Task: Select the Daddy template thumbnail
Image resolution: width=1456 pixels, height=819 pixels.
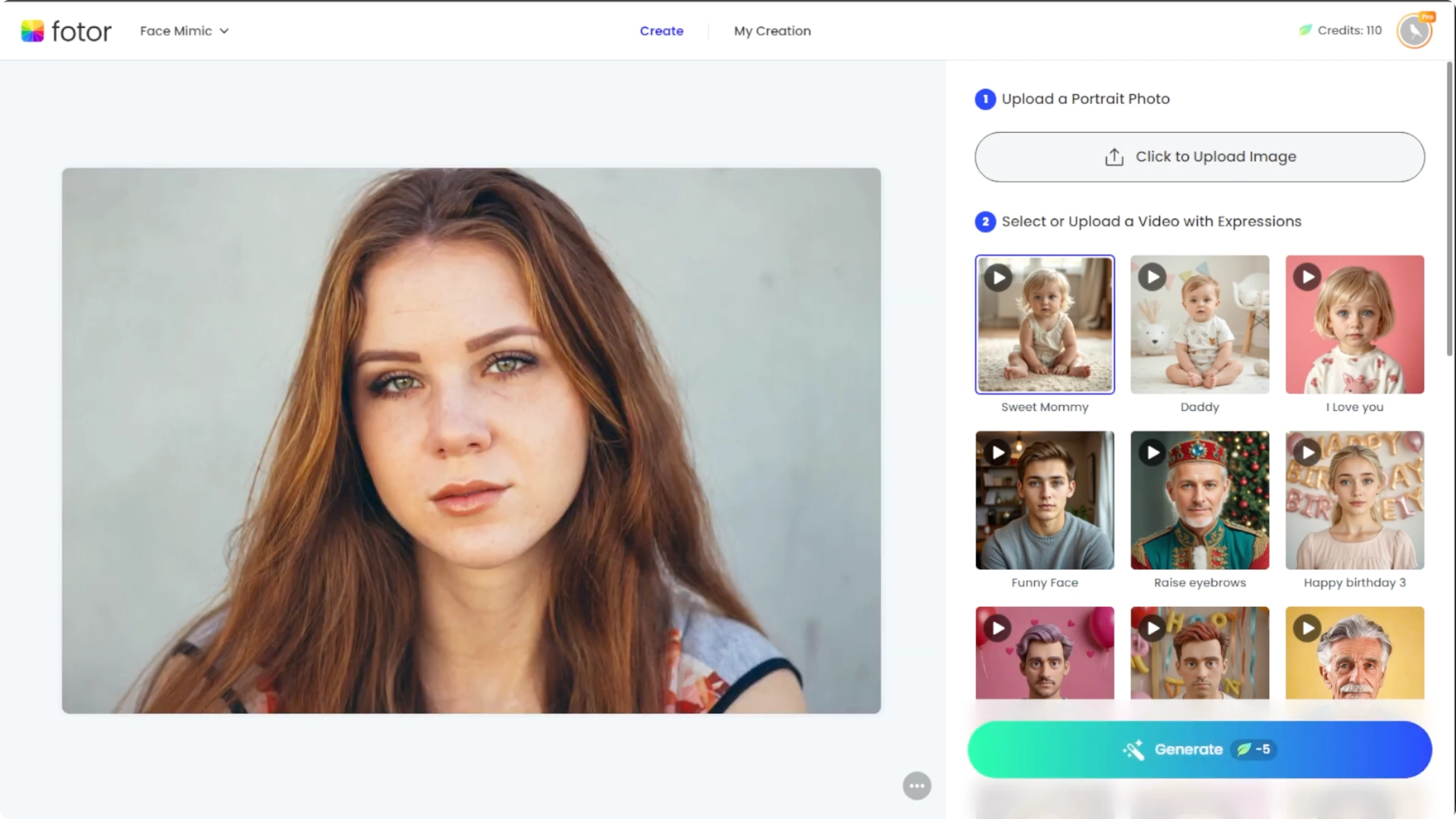Action: point(1199,324)
